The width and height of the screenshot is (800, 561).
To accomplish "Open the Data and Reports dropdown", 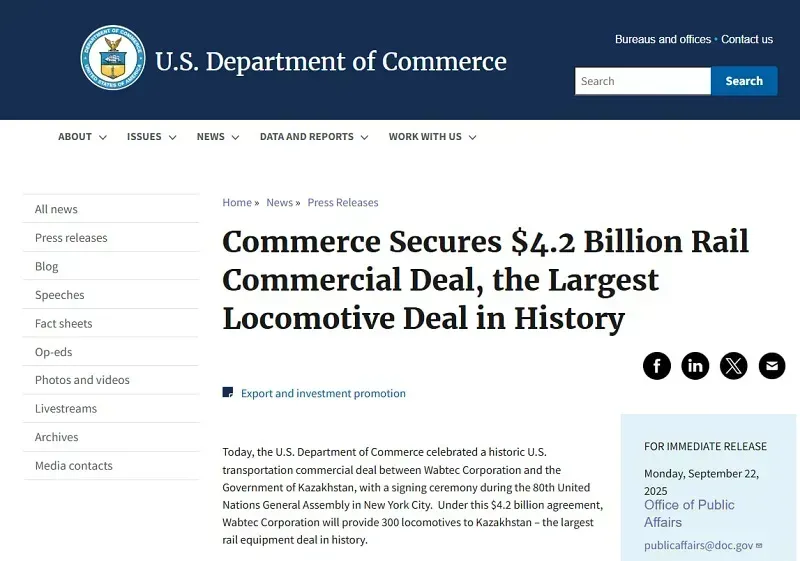I will [x=314, y=137].
